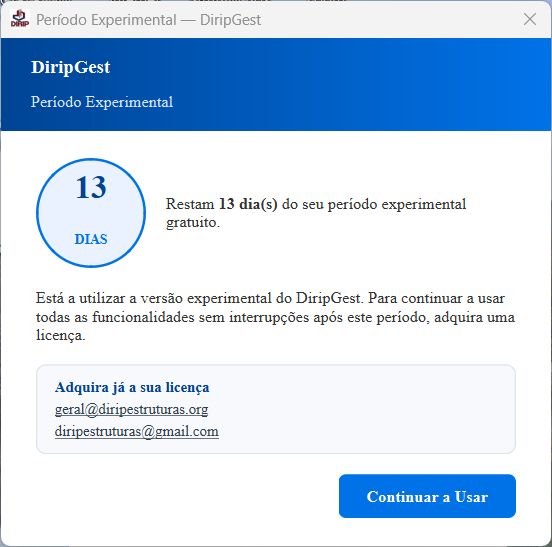Open the diripestruturas@gmail.com email link
552x547 pixels.
click(137, 431)
